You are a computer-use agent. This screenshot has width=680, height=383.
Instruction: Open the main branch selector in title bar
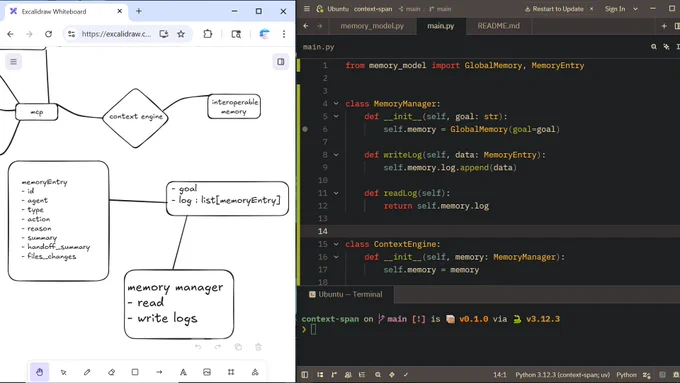(x=440, y=9)
